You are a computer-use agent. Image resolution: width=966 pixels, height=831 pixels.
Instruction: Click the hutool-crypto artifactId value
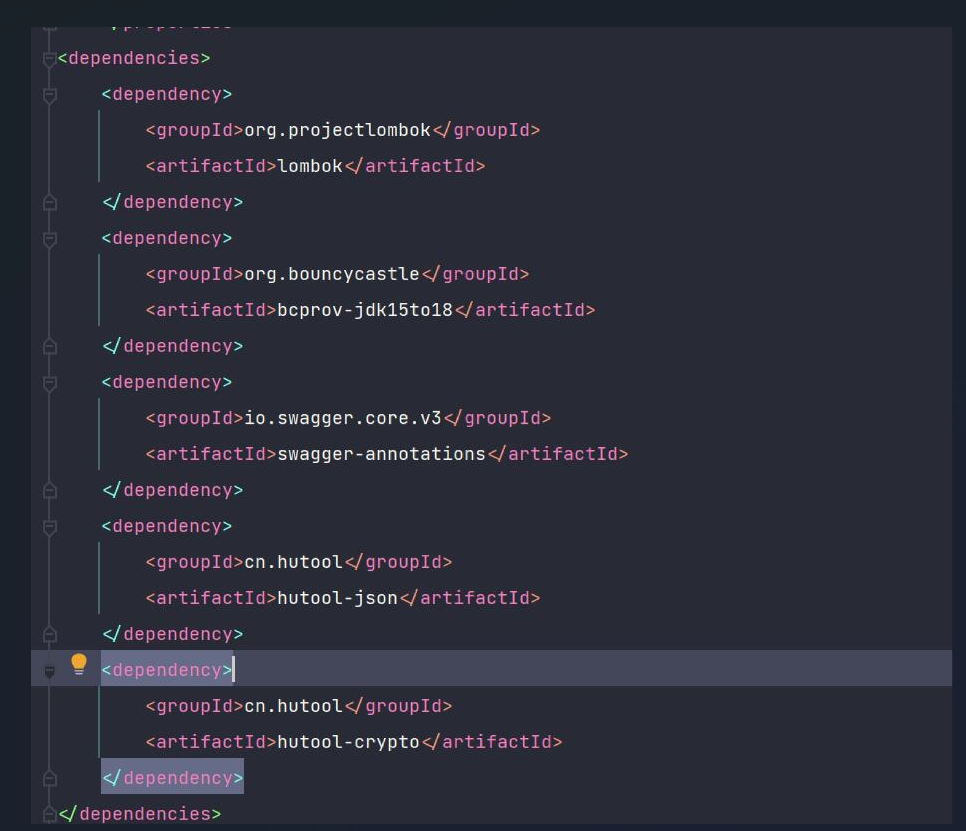(x=348, y=742)
